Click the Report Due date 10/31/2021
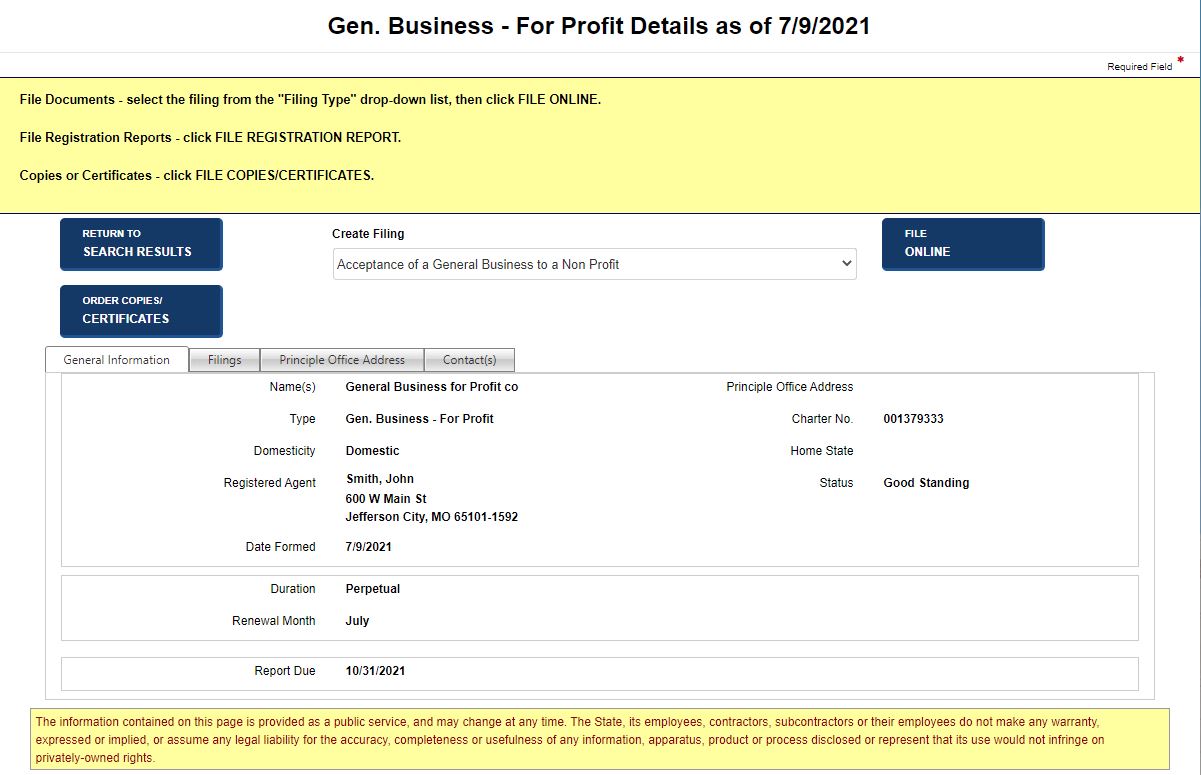1201x775 pixels. pyautogui.click(x=374, y=670)
